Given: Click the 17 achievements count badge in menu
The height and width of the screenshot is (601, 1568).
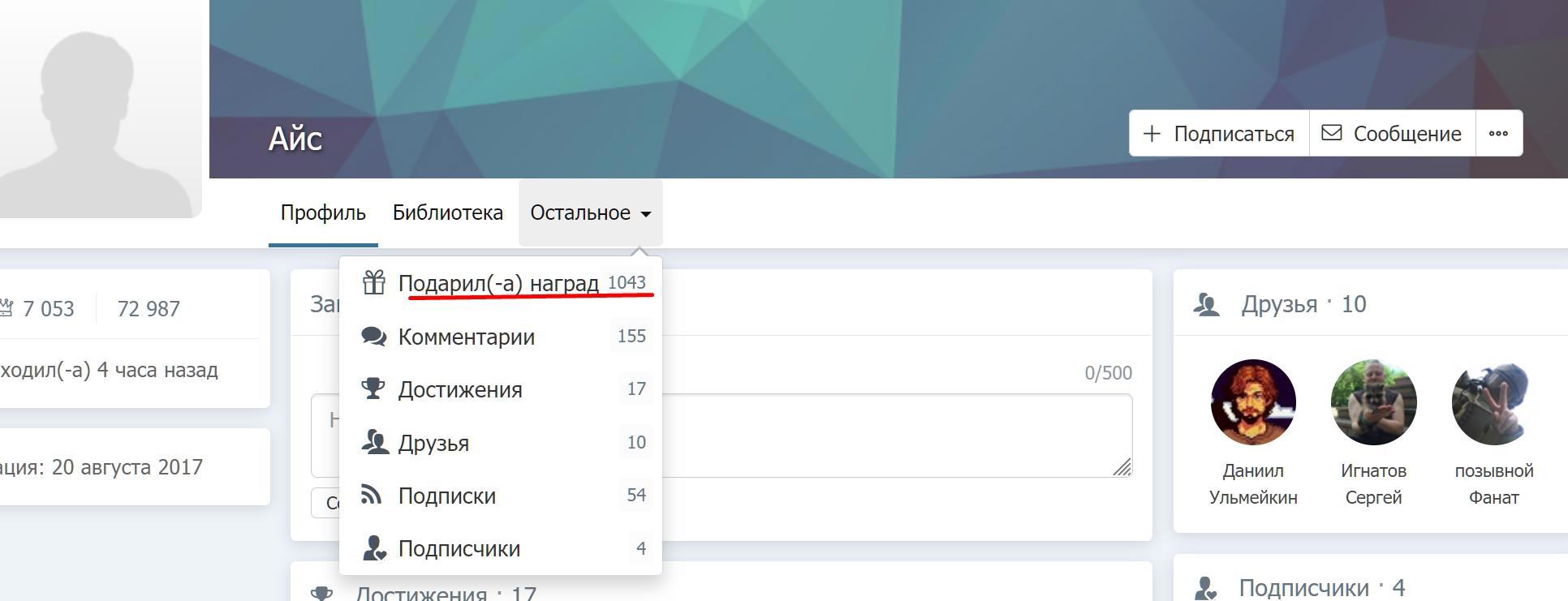Looking at the screenshot, I should tap(636, 389).
